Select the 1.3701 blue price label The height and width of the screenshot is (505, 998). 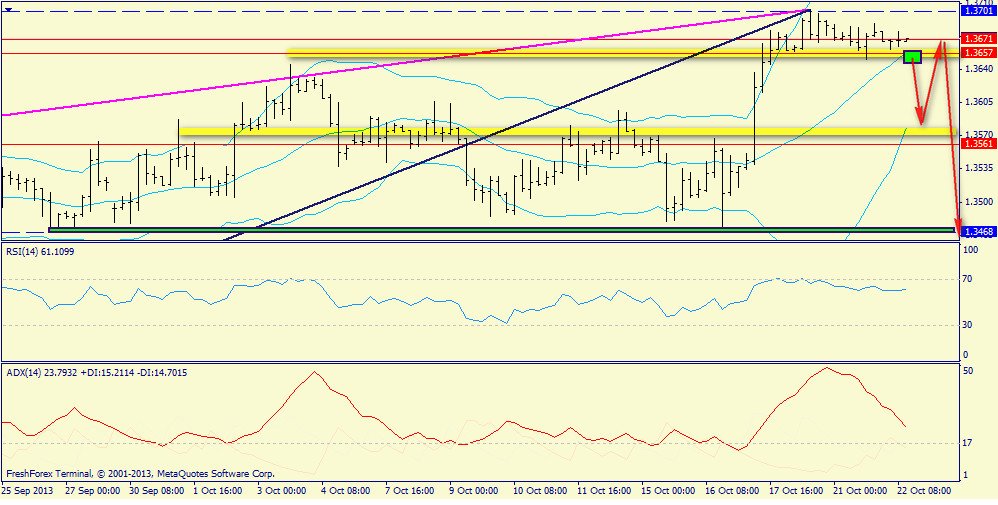click(x=978, y=11)
